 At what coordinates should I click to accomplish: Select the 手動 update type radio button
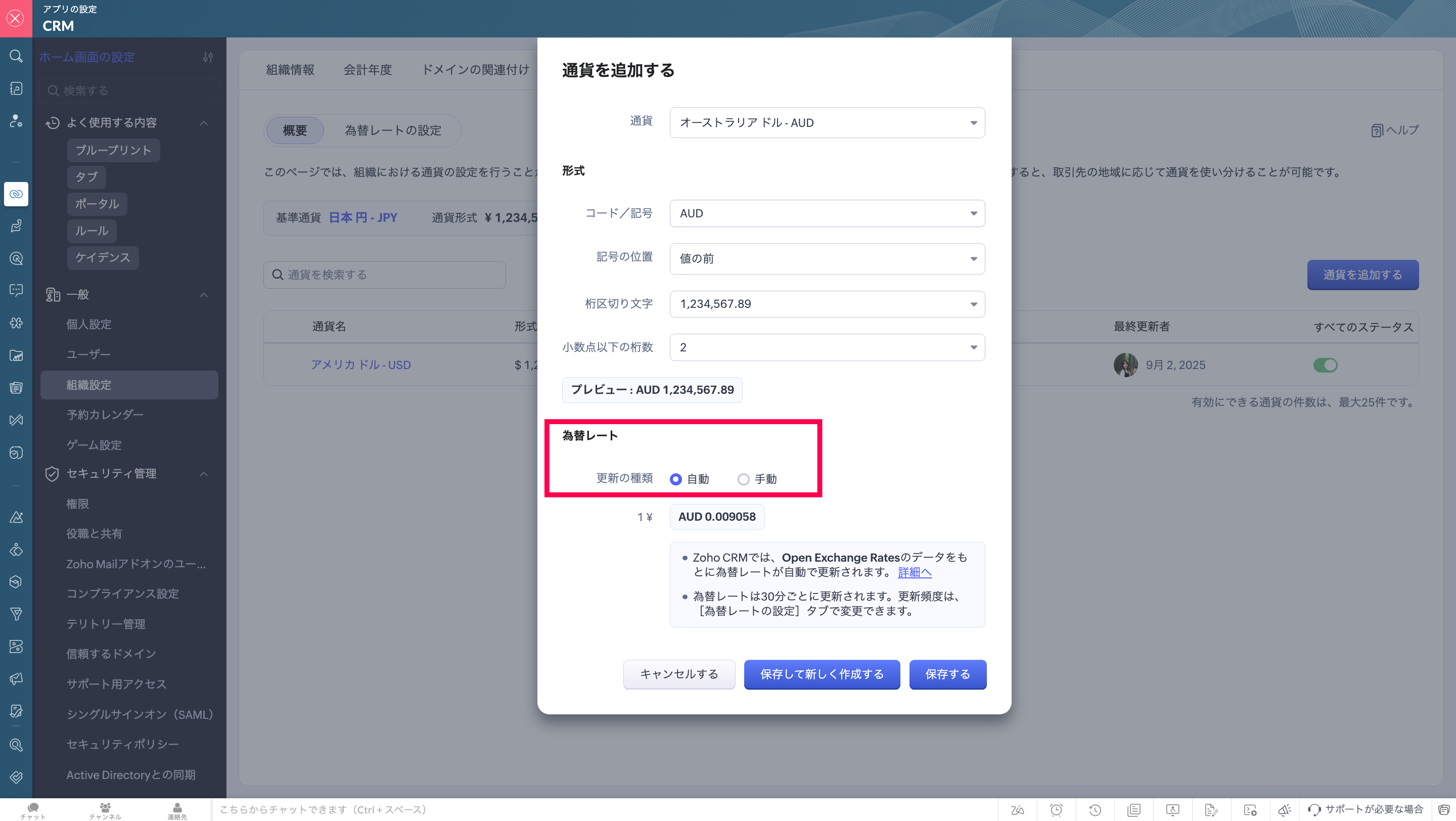743,479
